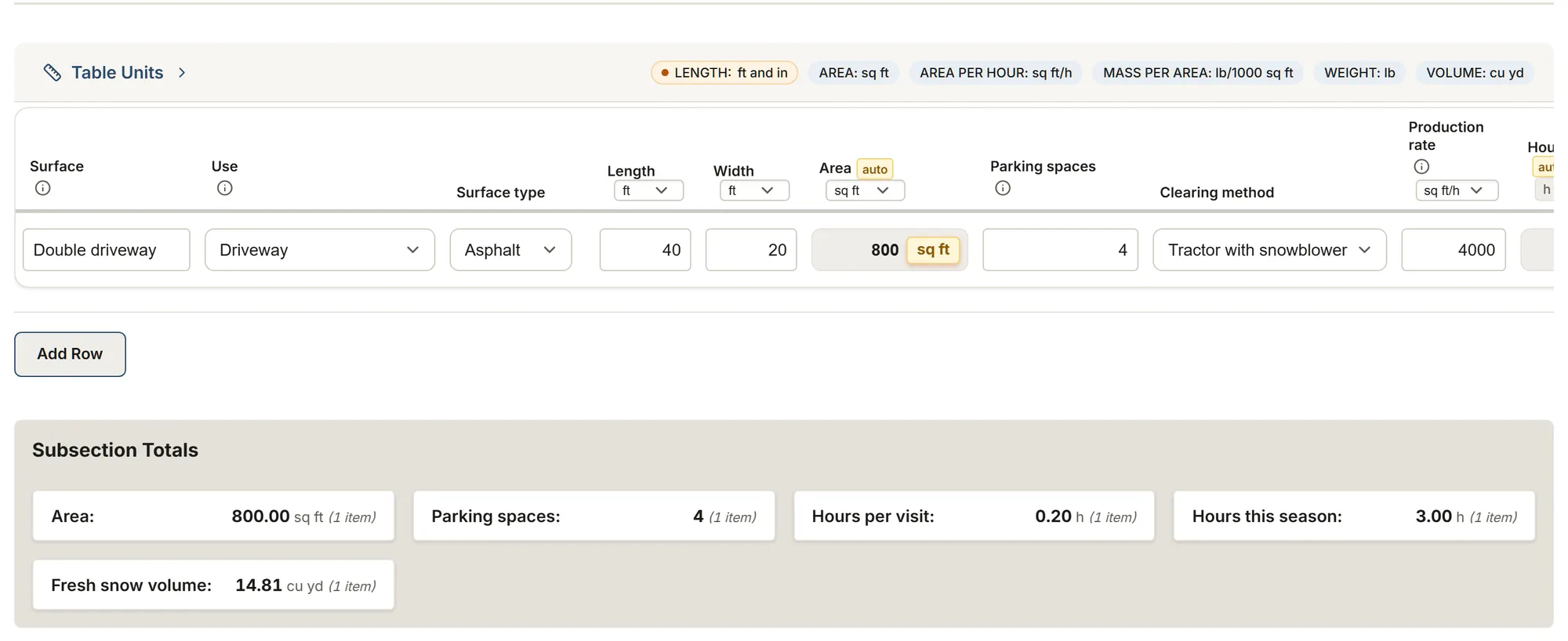Open the Use dropdown showing Driveway
This screenshot has width=1568, height=641.
pyautogui.click(x=320, y=250)
